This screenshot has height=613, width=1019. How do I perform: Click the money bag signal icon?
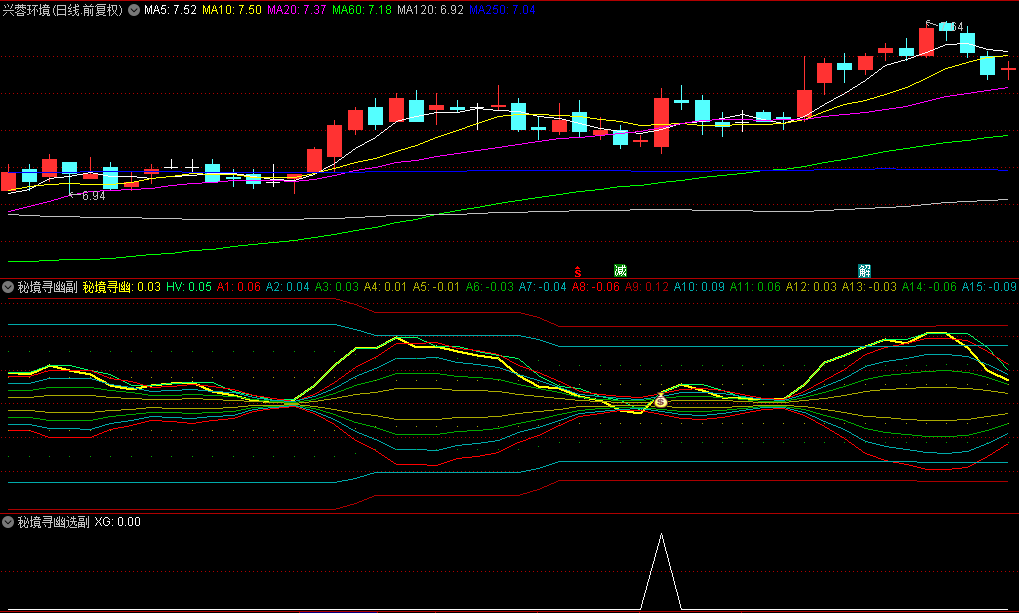click(660, 401)
